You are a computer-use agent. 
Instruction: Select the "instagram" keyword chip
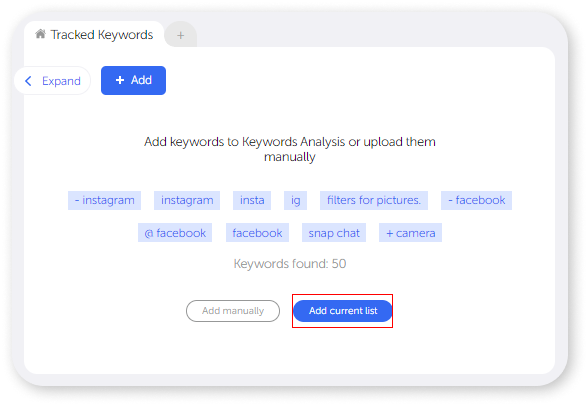point(187,200)
